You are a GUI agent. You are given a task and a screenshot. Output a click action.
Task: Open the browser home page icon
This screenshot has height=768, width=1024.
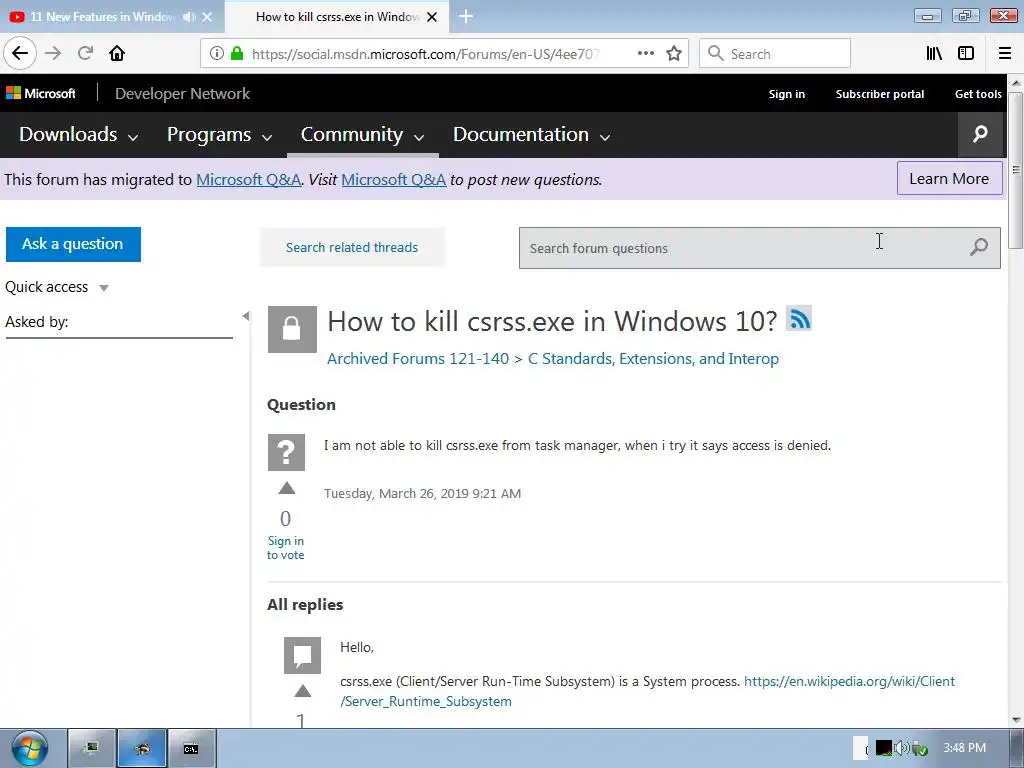point(117,53)
